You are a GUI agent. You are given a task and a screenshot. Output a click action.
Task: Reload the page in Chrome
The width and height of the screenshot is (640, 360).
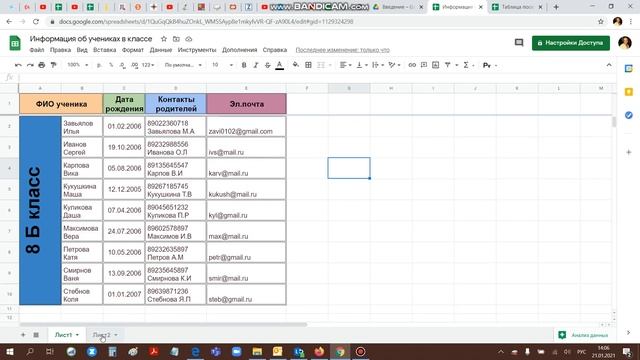pyautogui.click(x=36, y=22)
